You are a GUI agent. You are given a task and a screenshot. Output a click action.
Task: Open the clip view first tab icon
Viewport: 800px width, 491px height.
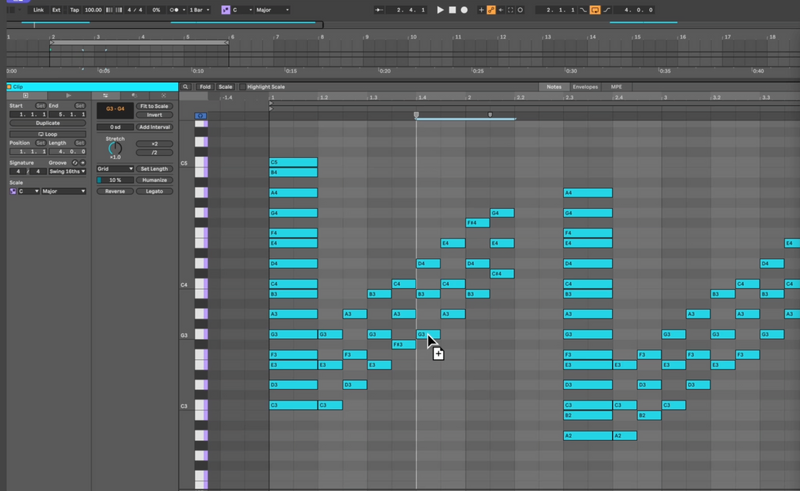click(x=26, y=95)
